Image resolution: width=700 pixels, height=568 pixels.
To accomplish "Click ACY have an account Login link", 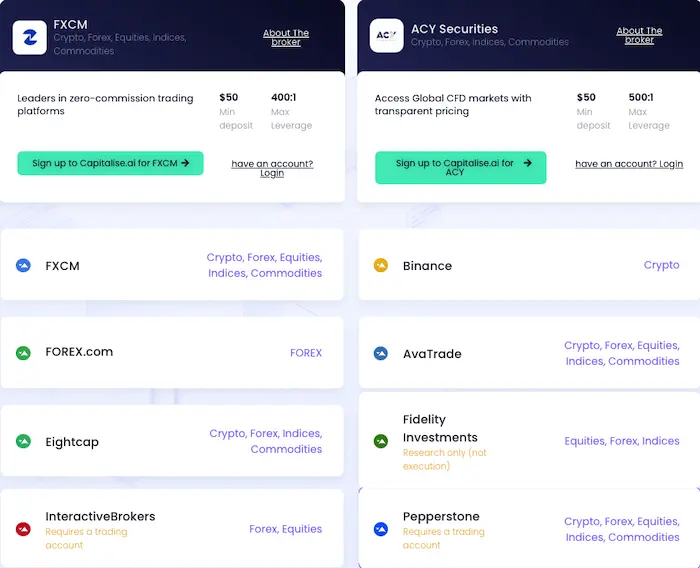I will coord(629,164).
